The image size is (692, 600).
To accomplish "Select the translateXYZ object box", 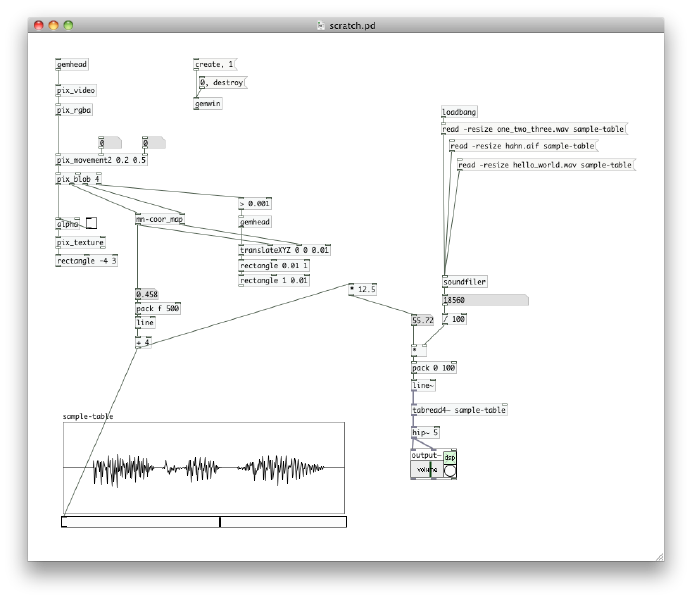I will coord(285,250).
